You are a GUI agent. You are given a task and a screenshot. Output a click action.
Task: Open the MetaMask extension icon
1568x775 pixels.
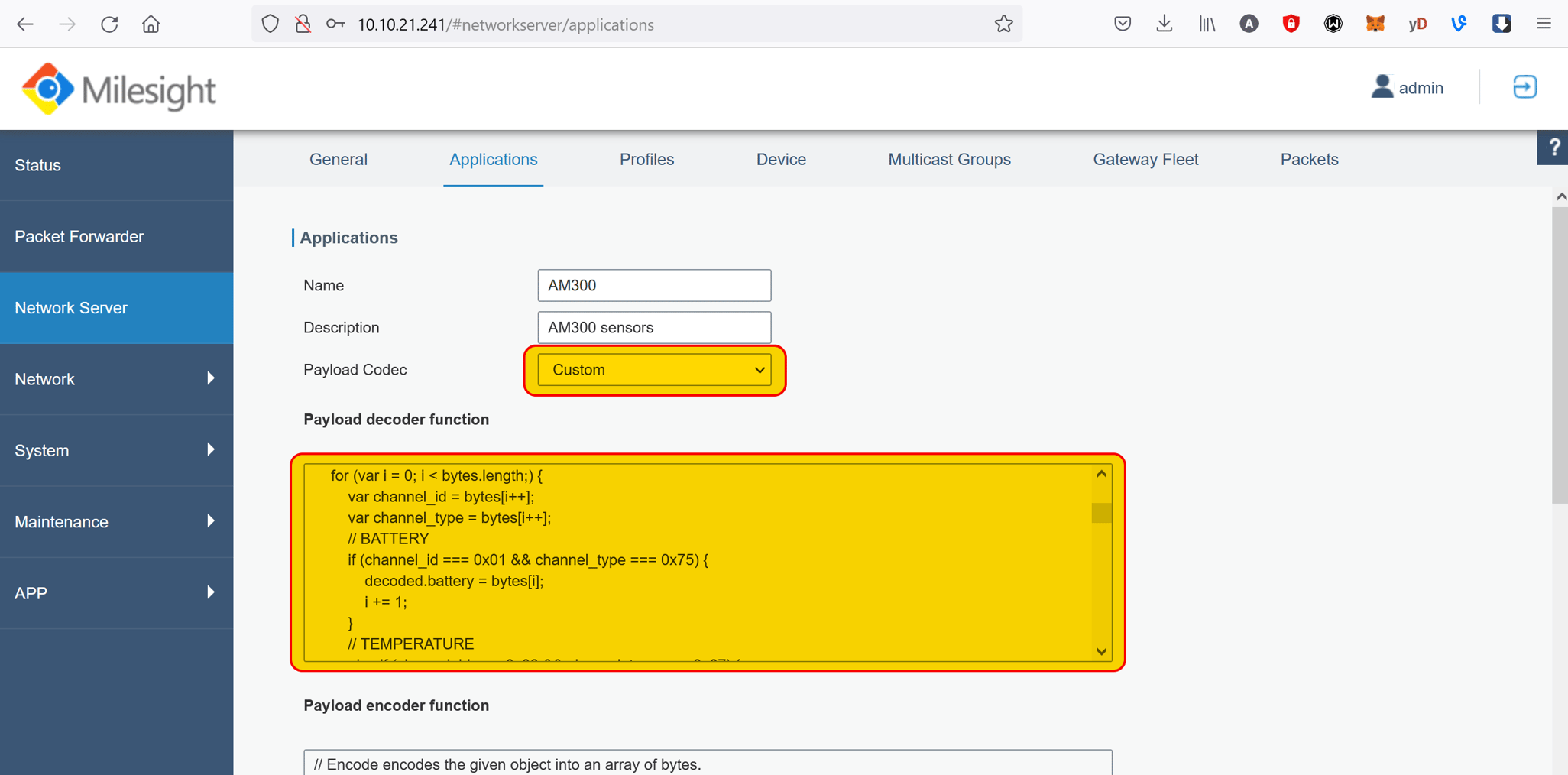coord(1375,24)
